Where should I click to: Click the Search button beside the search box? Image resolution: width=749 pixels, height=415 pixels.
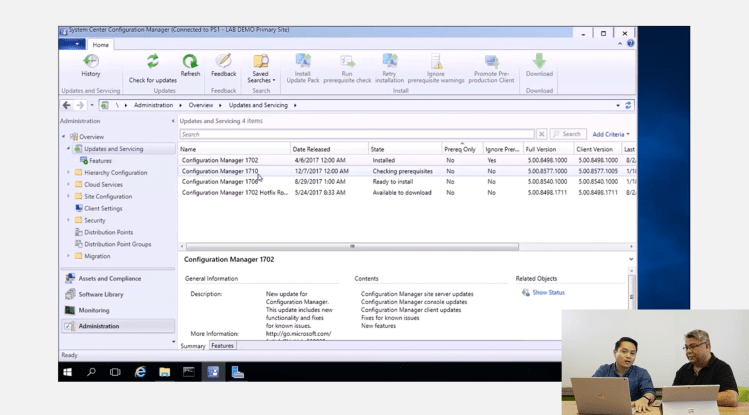tap(567, 134)
